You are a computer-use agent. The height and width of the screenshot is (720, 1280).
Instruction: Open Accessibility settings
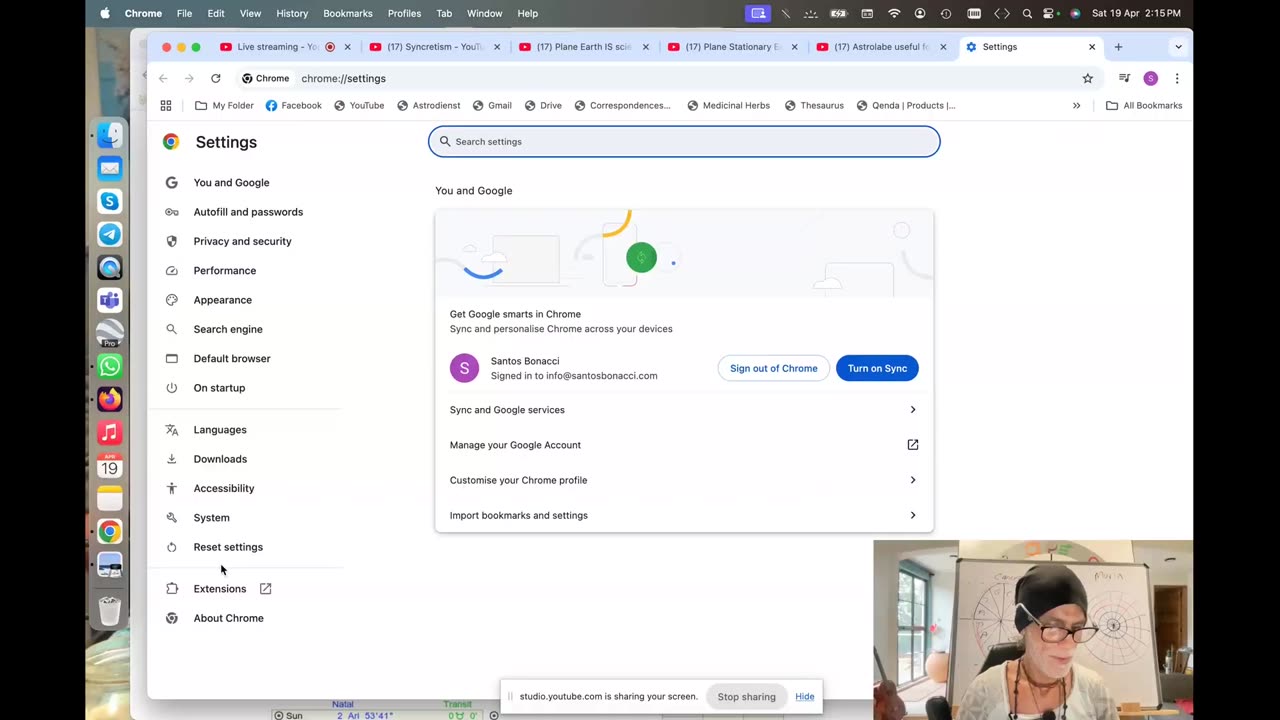[224, 488]
